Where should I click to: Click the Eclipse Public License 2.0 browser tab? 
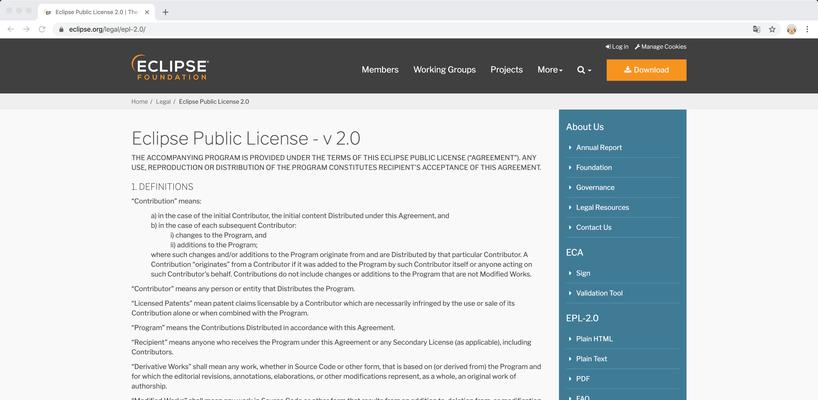pyautogui.click(x=97, y=12)
